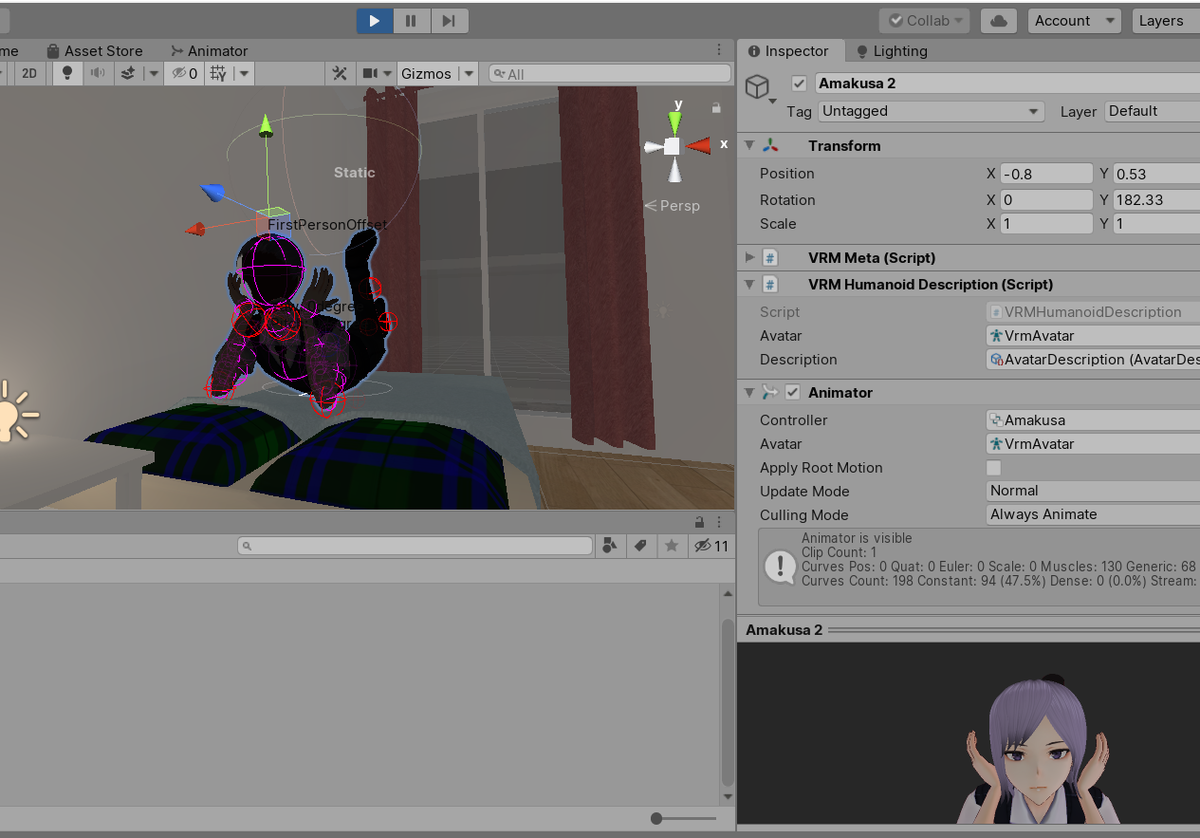Click Rotation Y field value 182.33
Screen dimensions: 1200x838
point(1156,200)
